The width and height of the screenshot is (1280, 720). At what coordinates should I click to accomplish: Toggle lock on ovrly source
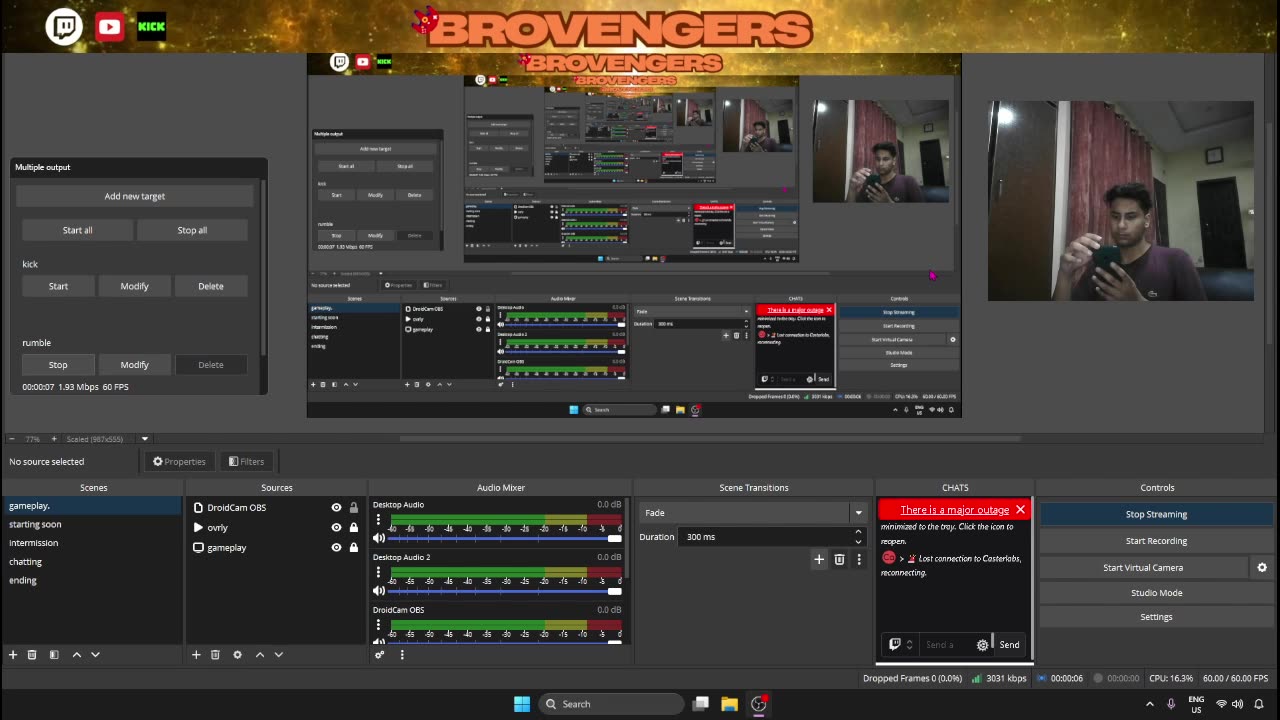pyautogui.click(x=354, y=528)
